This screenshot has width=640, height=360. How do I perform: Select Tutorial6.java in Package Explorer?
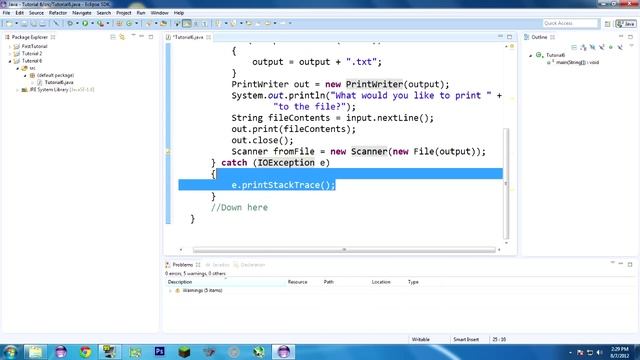point(59,82)
